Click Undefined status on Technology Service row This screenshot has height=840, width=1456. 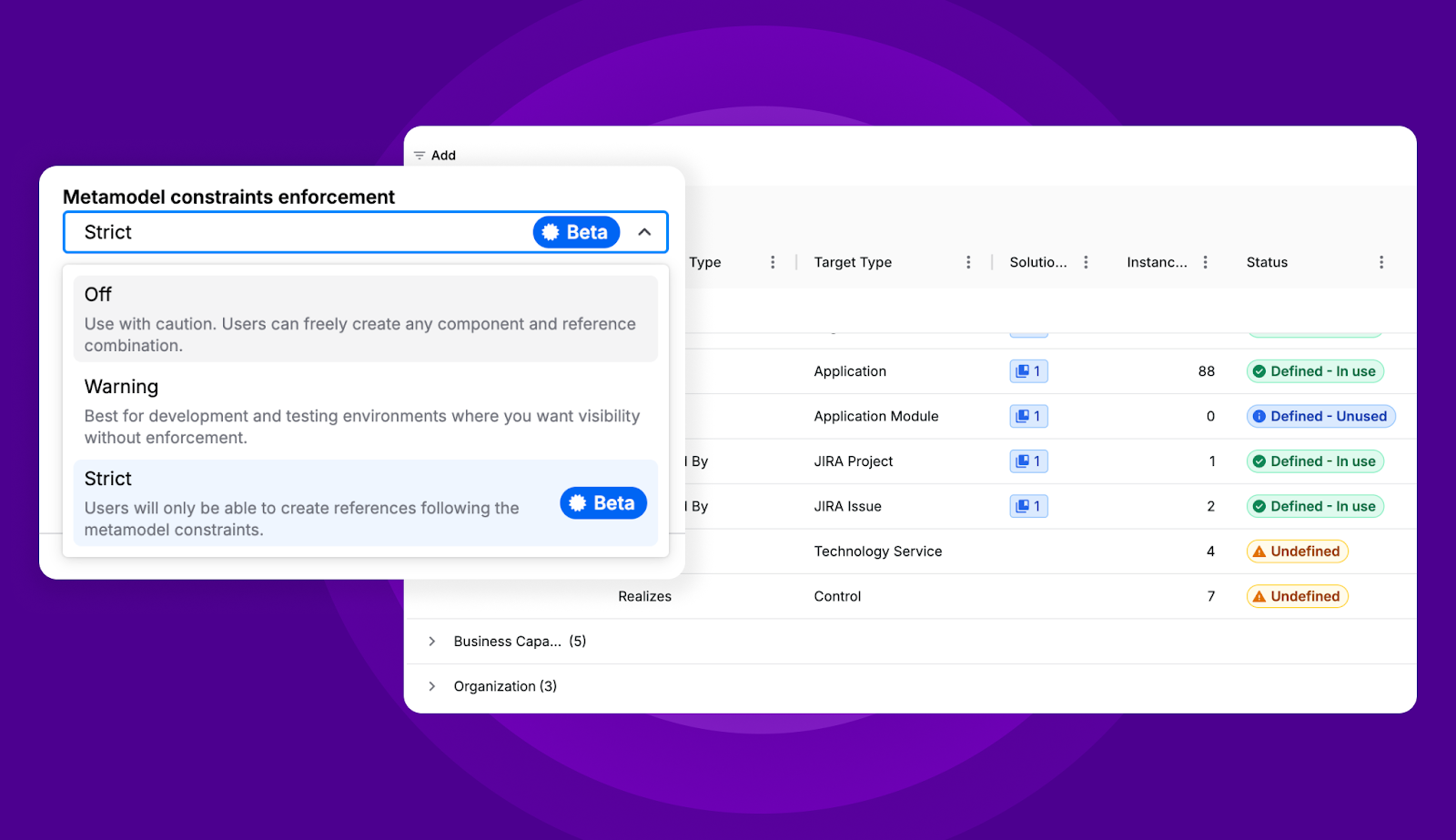1297,552
